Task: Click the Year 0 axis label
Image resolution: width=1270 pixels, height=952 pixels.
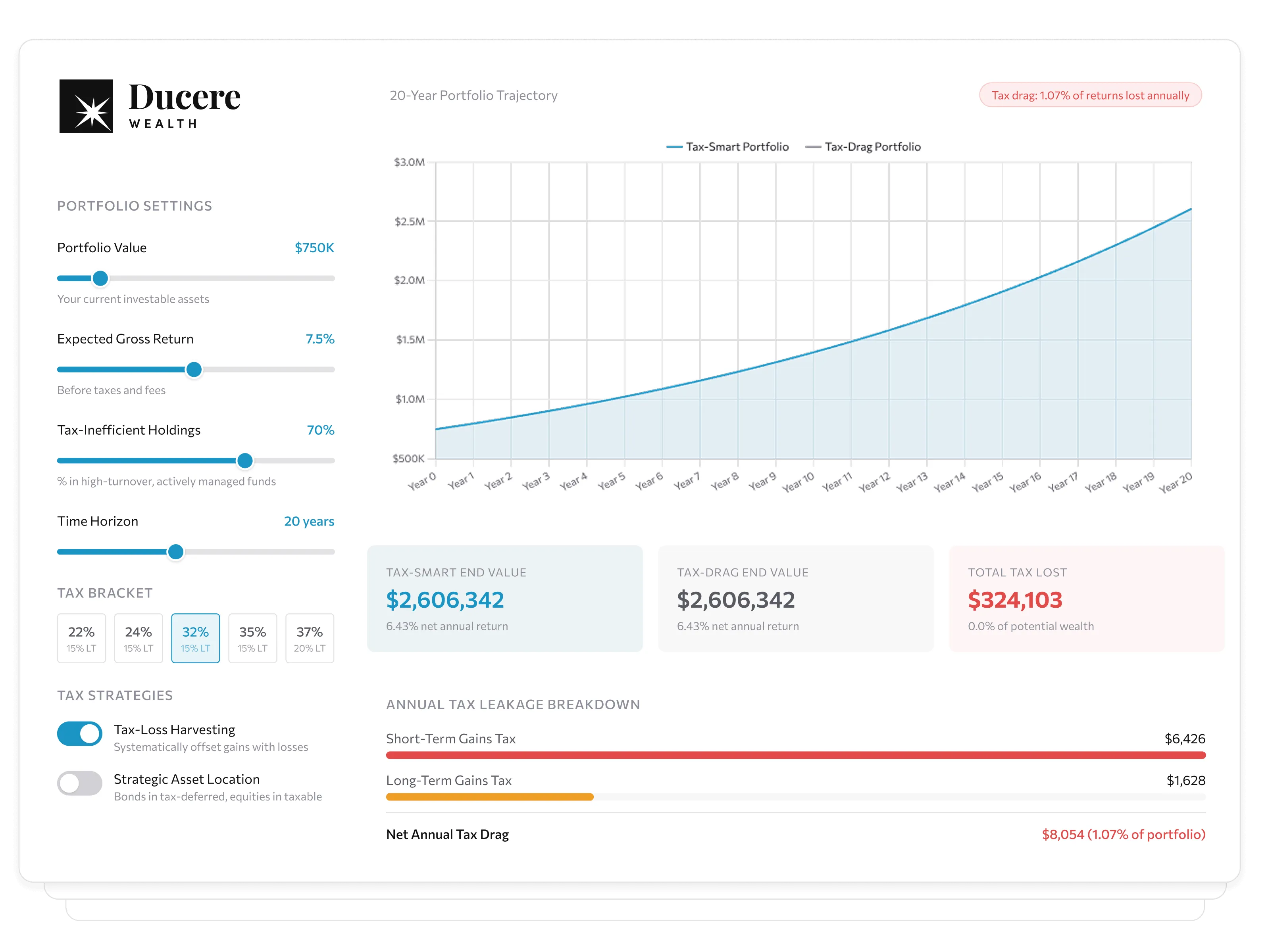Action: tap(422, 482)
